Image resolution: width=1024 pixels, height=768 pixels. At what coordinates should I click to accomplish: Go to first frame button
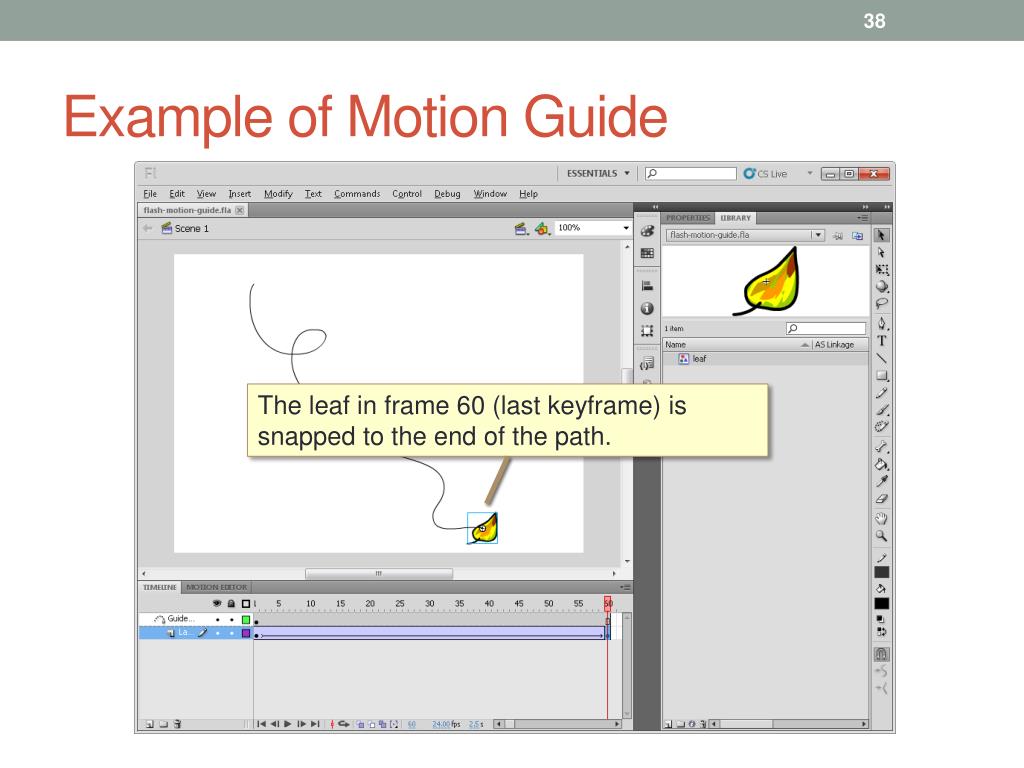(261, 724)
